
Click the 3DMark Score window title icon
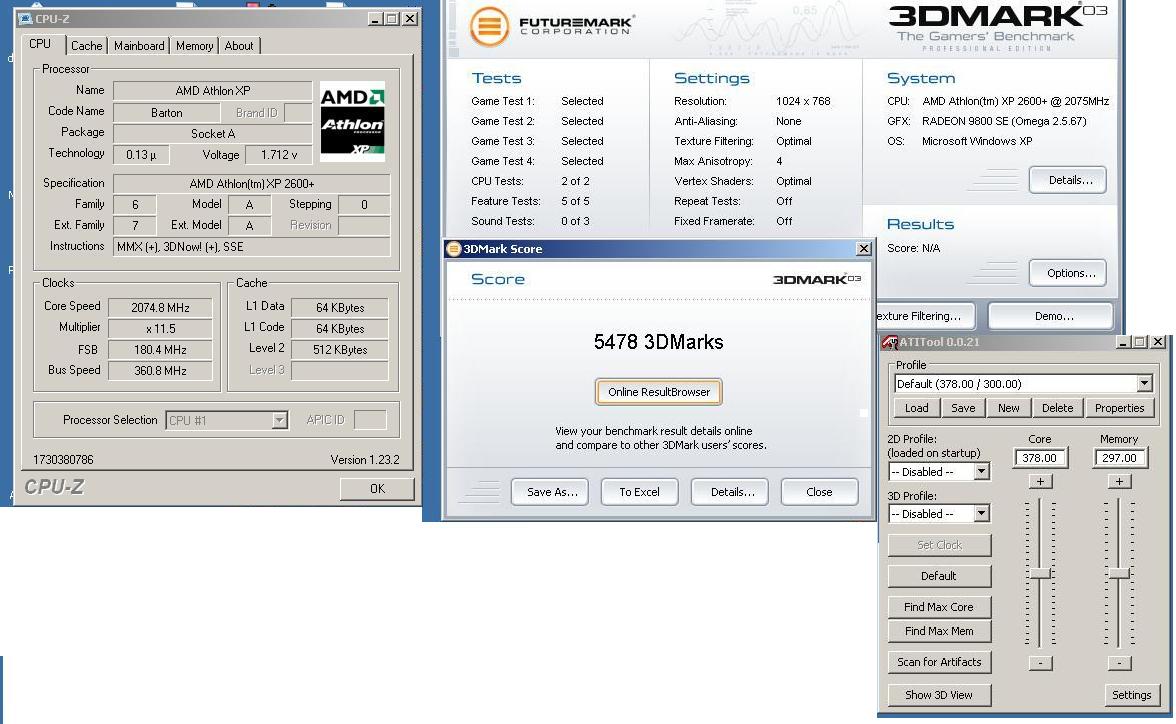coord(454,249)
